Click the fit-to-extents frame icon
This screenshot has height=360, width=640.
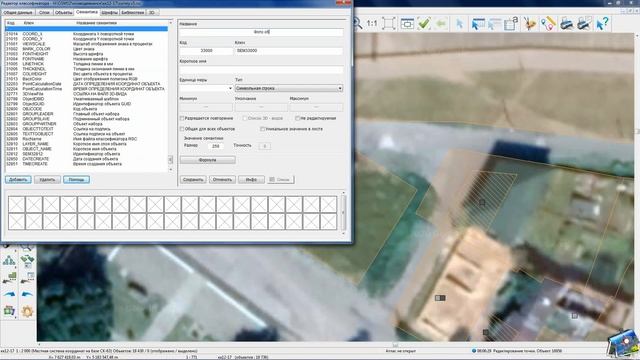389,23
